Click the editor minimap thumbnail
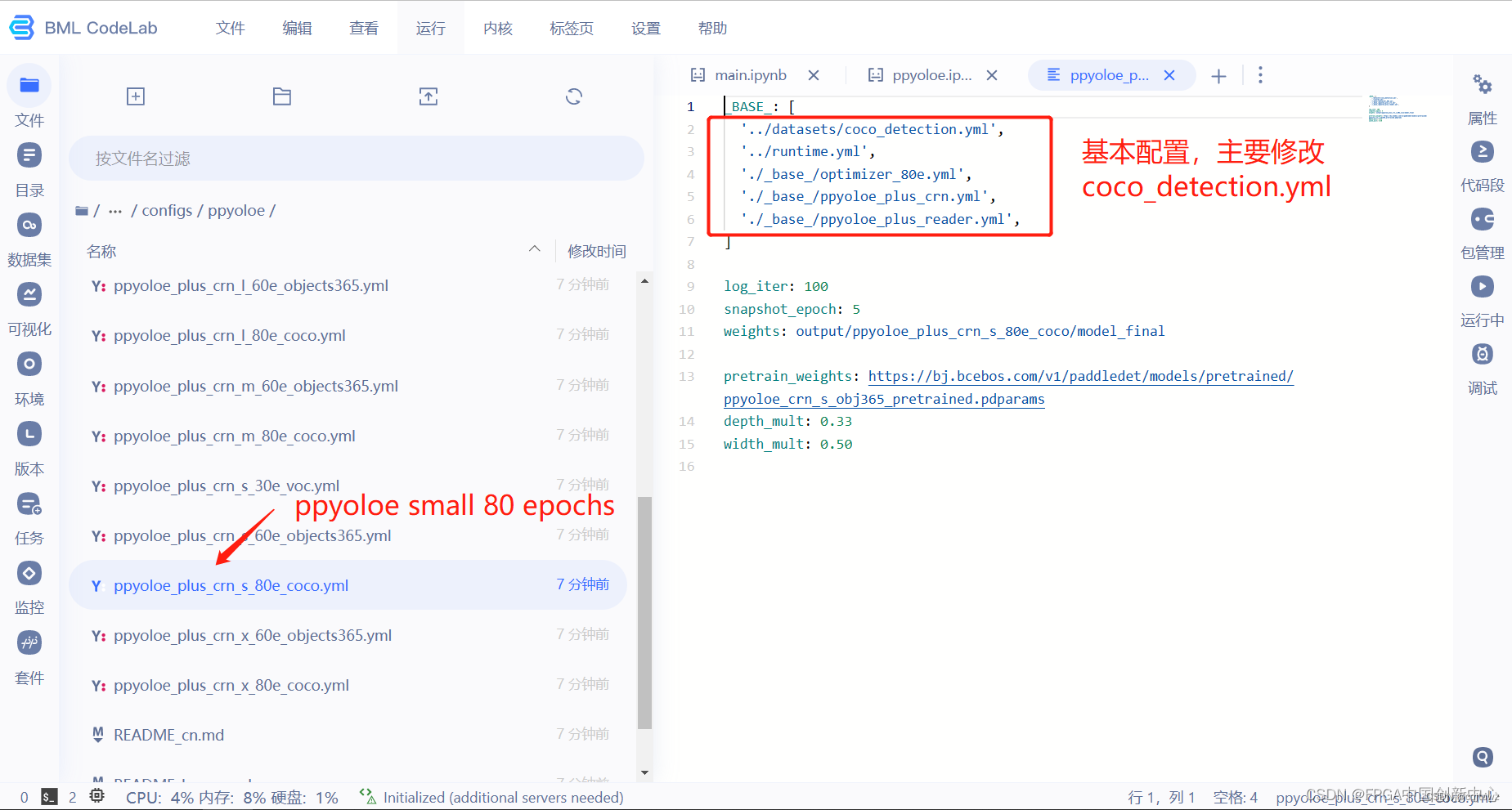 point(1397,108)
